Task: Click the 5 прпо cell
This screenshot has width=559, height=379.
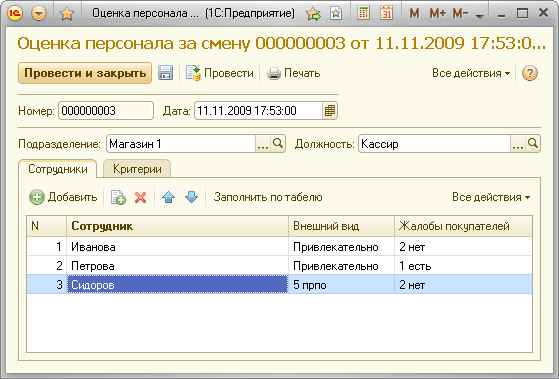Action: click(x=342, y=285)
